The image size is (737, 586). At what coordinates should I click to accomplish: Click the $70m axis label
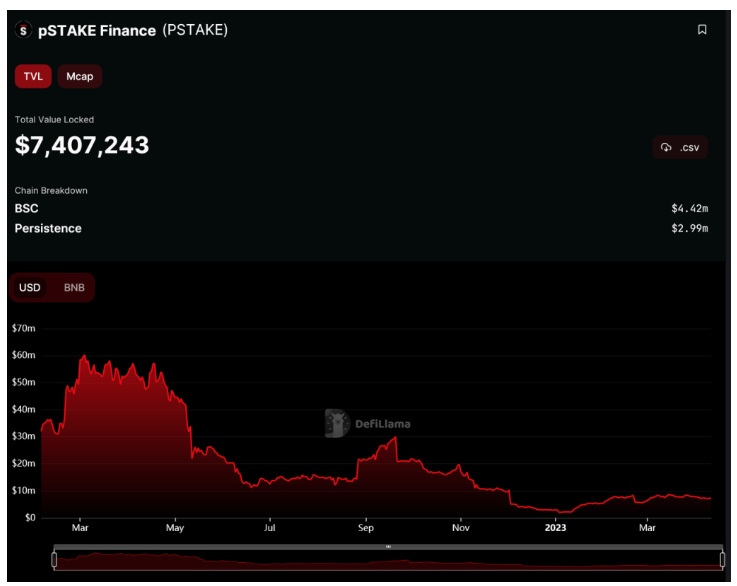point(24,328)
